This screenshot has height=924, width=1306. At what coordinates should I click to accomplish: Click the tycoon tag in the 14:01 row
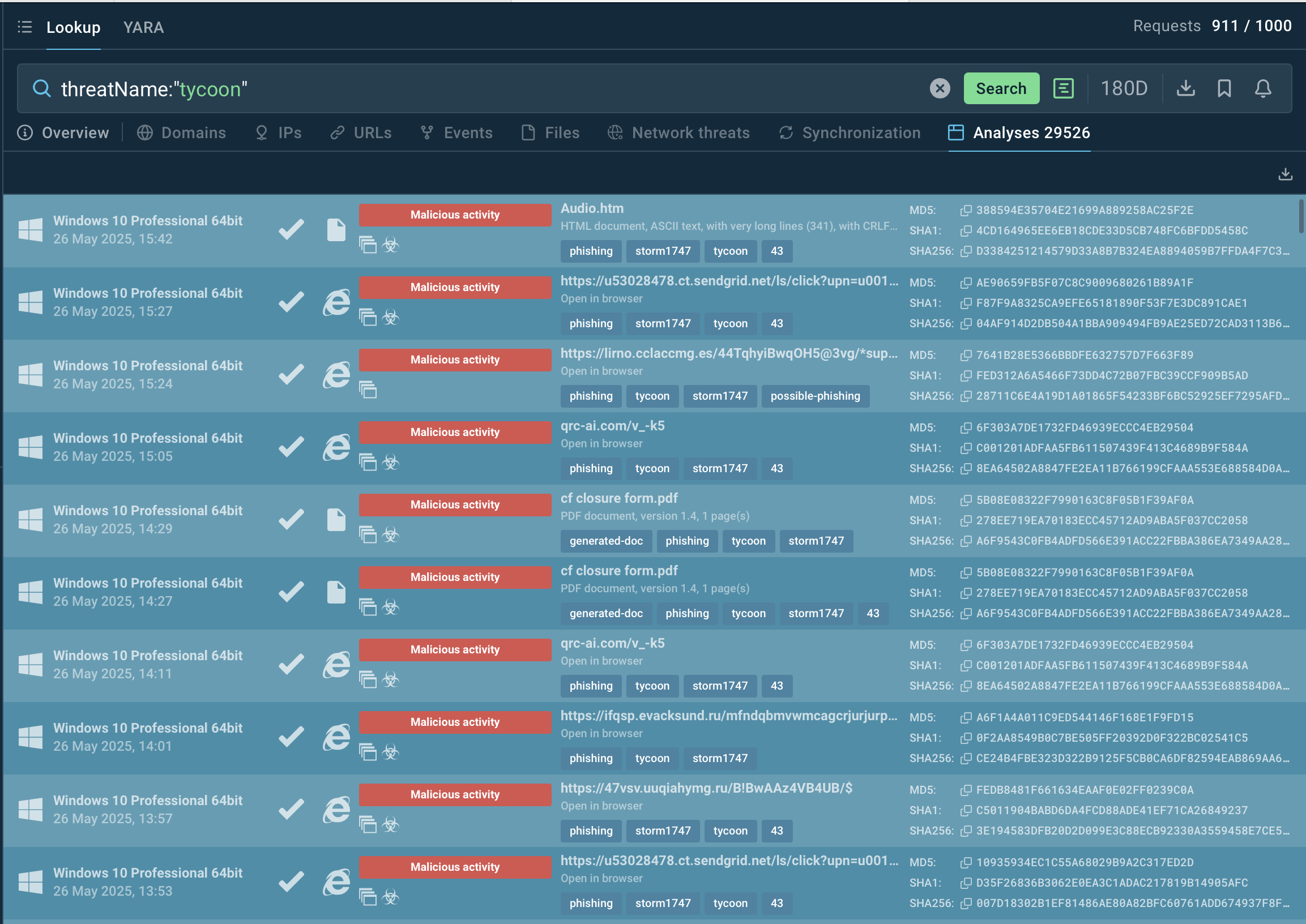[652, 759]
